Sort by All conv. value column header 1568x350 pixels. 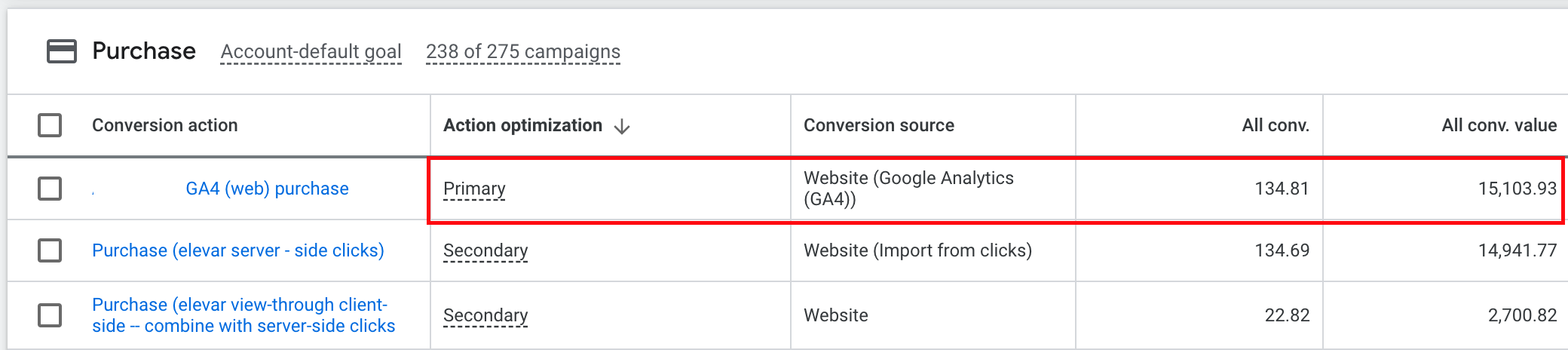[x=1499, y=125]
